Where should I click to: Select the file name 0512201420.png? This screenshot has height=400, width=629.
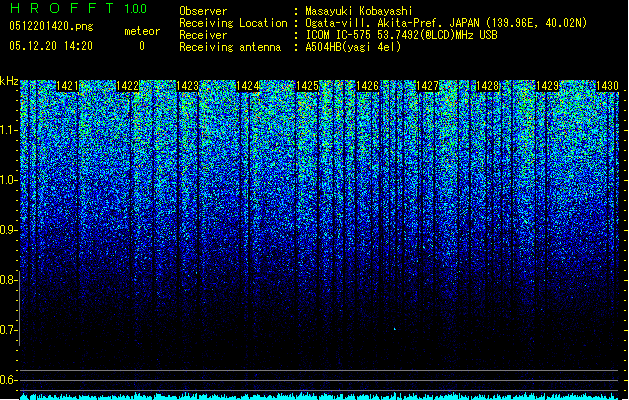point(51,26)
